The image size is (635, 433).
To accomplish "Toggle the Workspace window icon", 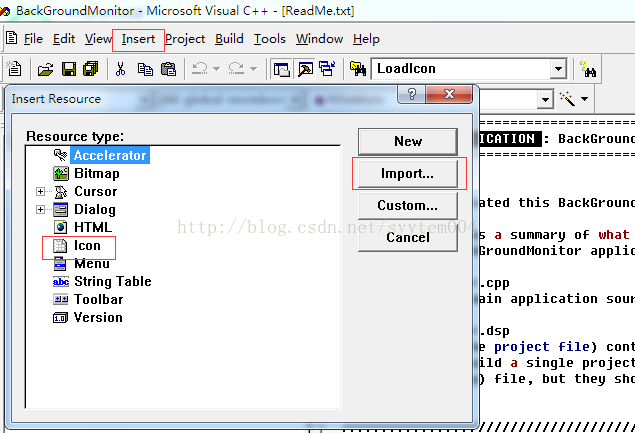I will pyautogui.click(x=281, y=69).
